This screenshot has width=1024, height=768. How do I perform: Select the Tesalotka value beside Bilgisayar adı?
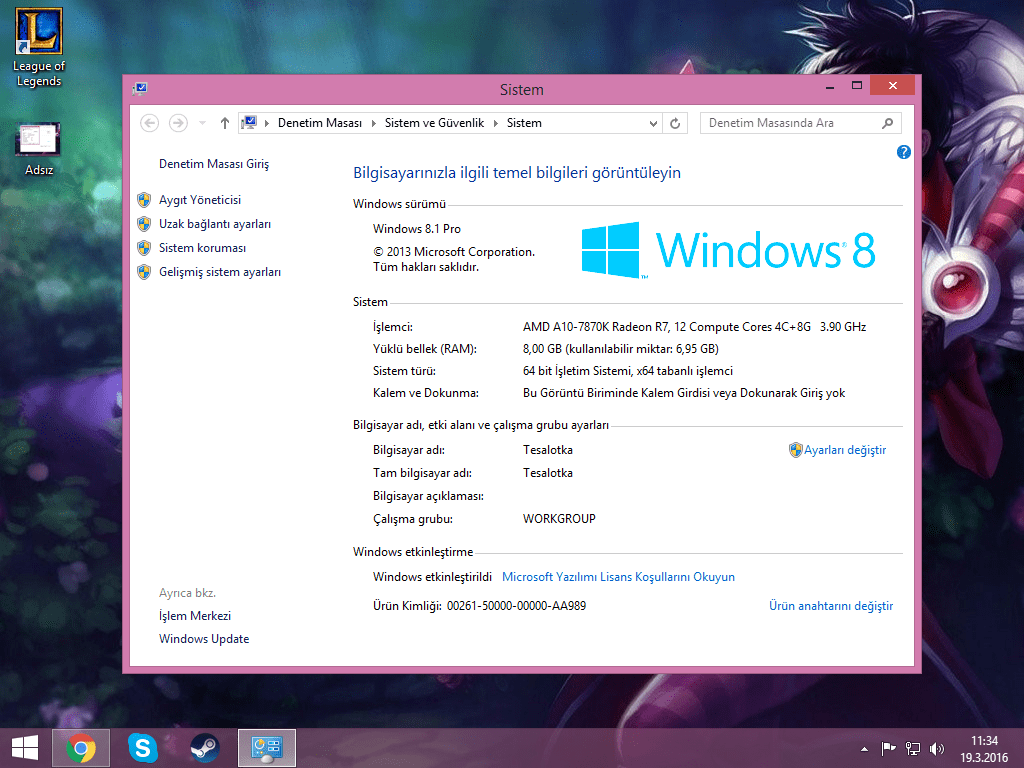click(x=547, y=450)
